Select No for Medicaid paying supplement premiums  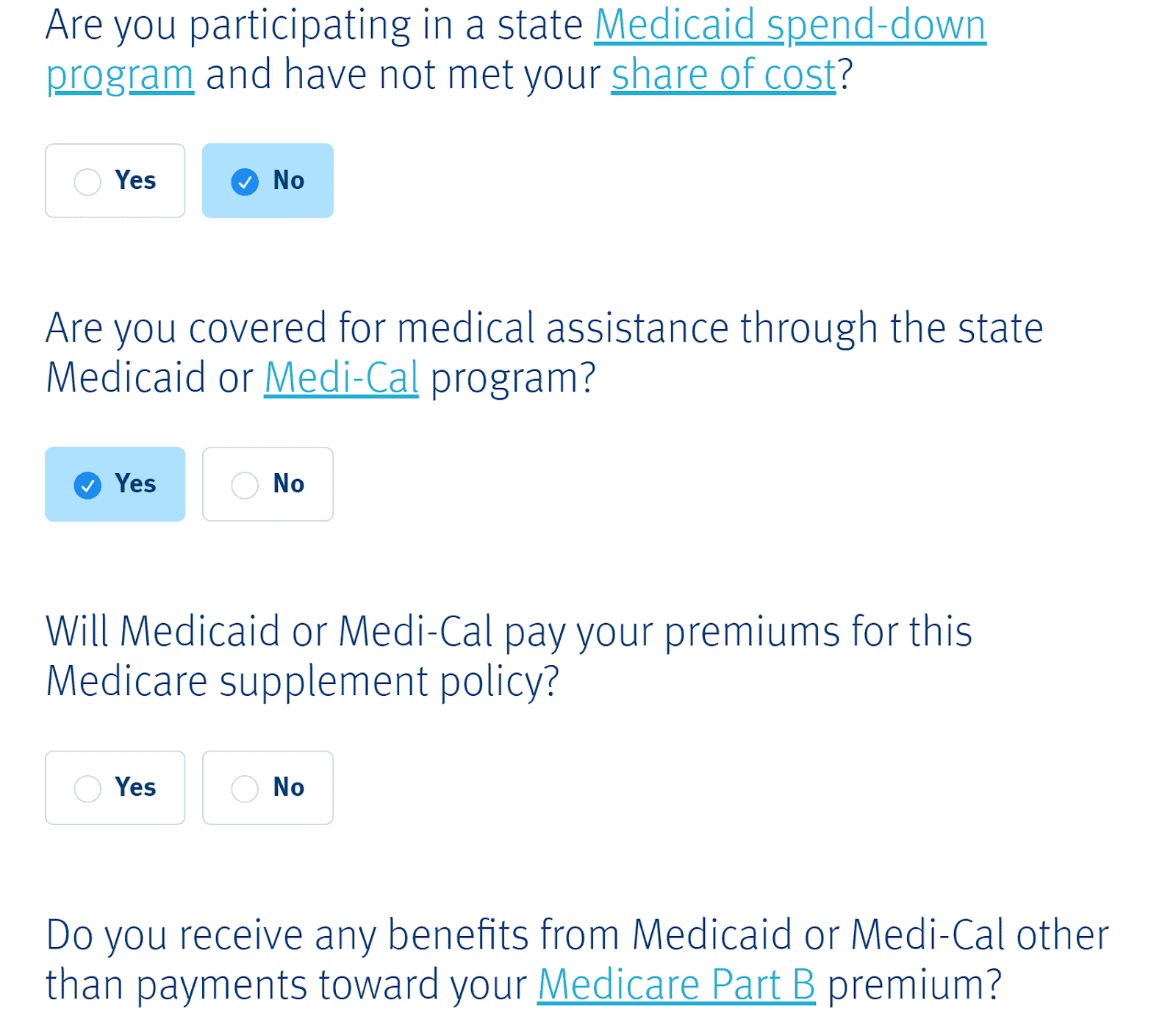pyautogui.click(x=268, y=788)
